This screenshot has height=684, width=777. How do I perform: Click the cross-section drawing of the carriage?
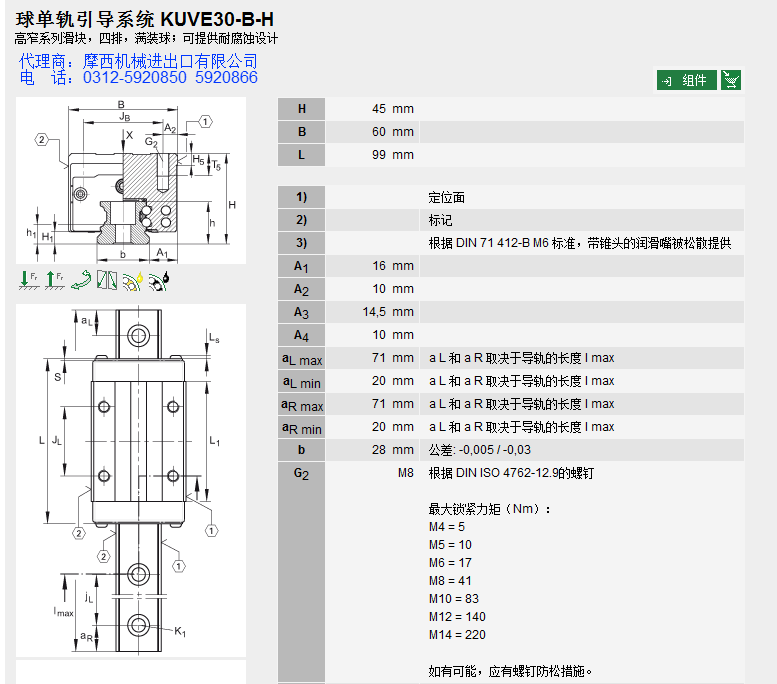click(x=131, y=180)
